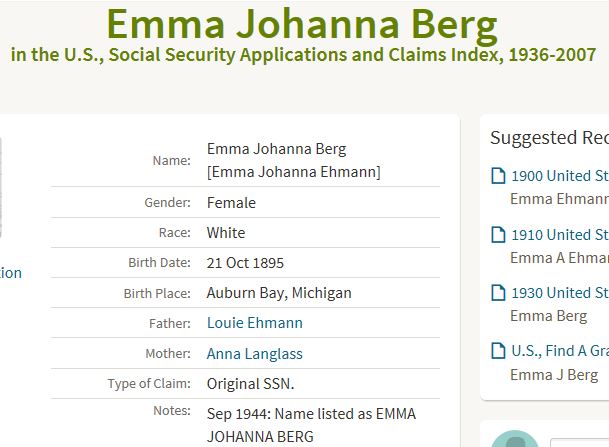The height and width of the screenshot is (447, 609).
Task: Click the Social Security Applications and Claims Index subtitle
Action: click(x=303, y=55)
